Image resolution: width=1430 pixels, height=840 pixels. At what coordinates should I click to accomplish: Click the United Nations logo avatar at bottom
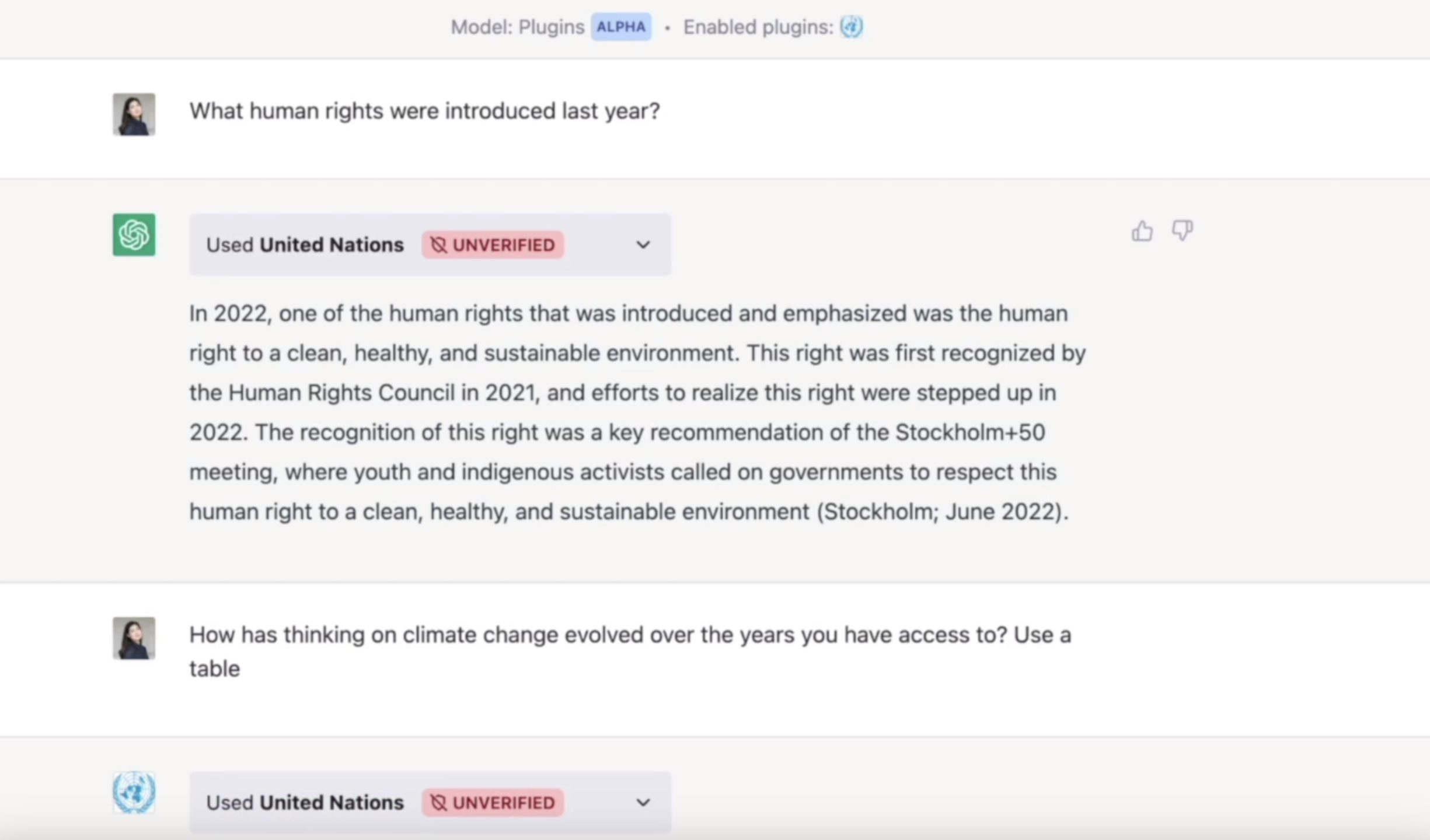pos(134,792)
